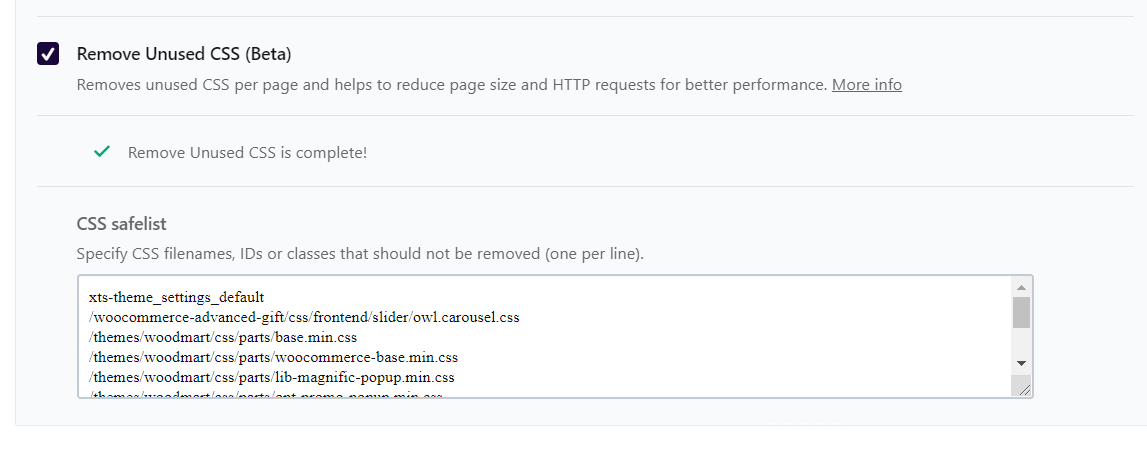The width and height of the screenshot is (1147, 474).
Task: Click the Remove Unused CSS (Beta) label
Action: click(x=184, y=54)
